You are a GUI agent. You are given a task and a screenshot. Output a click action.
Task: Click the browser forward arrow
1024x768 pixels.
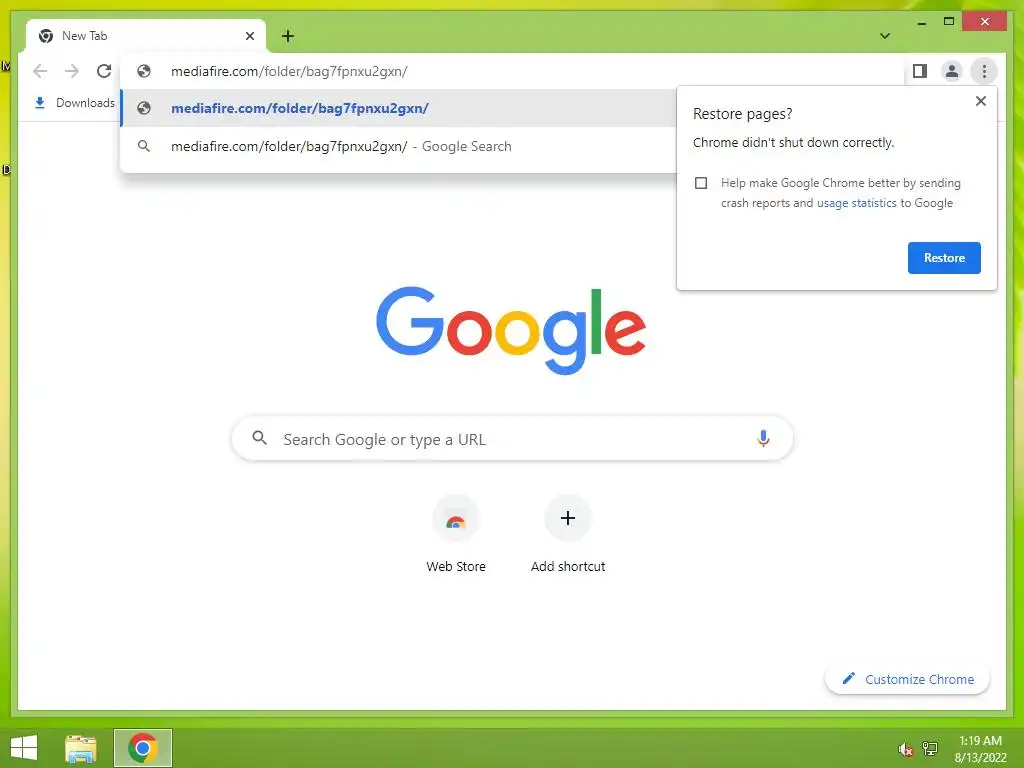72,71
